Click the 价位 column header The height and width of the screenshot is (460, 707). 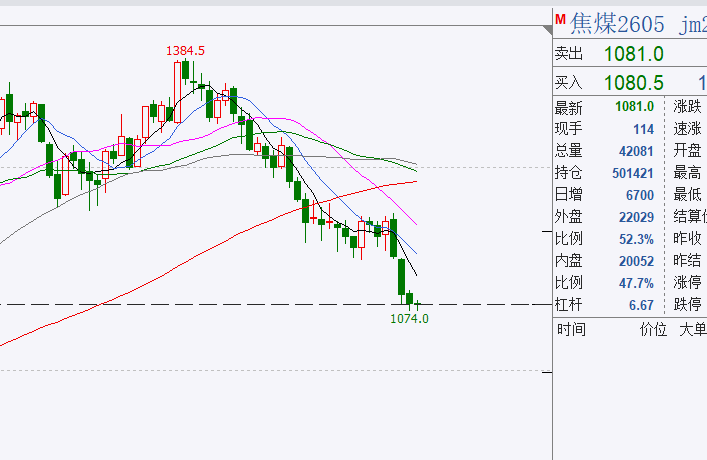tap(653, 330)
